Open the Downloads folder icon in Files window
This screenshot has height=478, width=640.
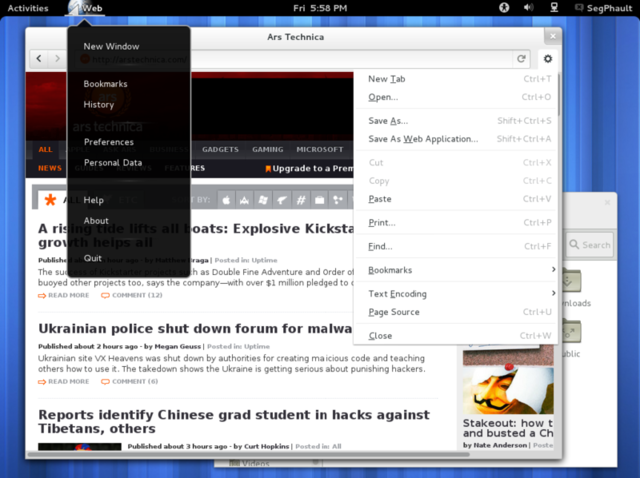(571, 280)
